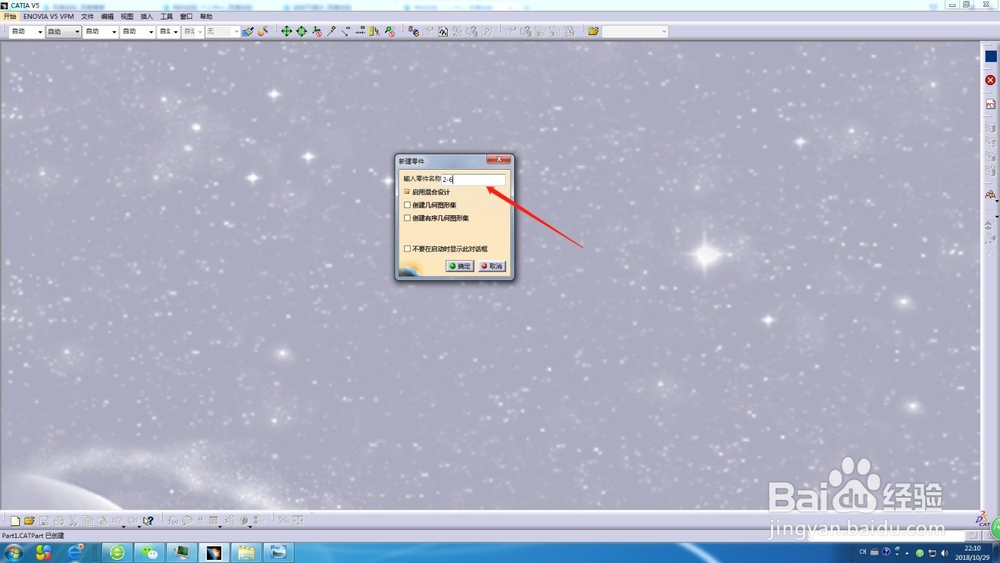Open the empty combo box right of folder icon
1000x563 pixels.
pyautogui.click(x=635, y=31)
